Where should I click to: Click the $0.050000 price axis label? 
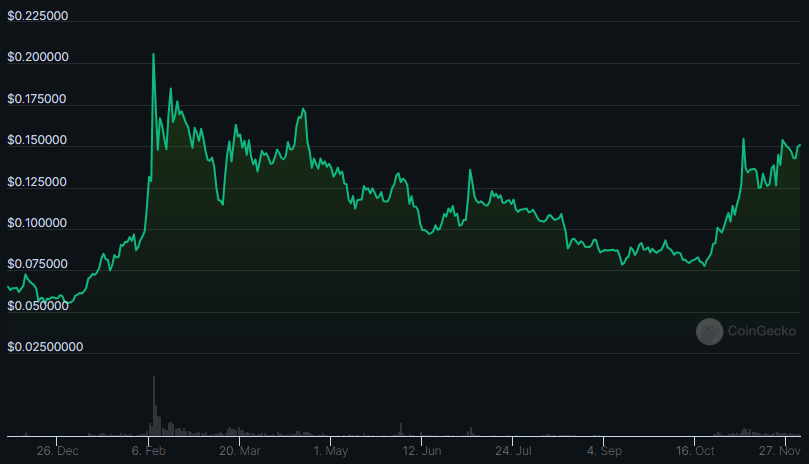[38, 306]
